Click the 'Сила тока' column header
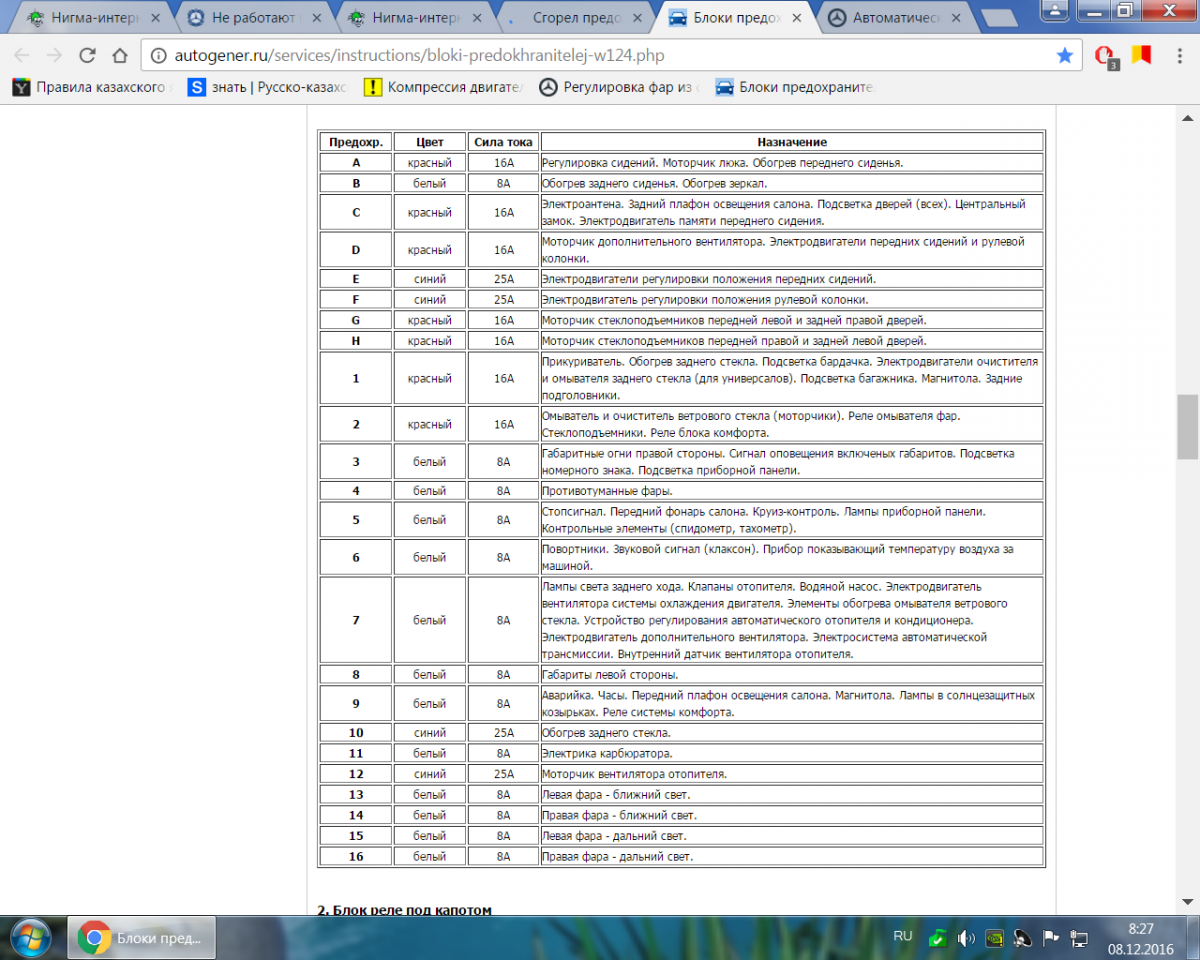 click(x=503, y=142)
